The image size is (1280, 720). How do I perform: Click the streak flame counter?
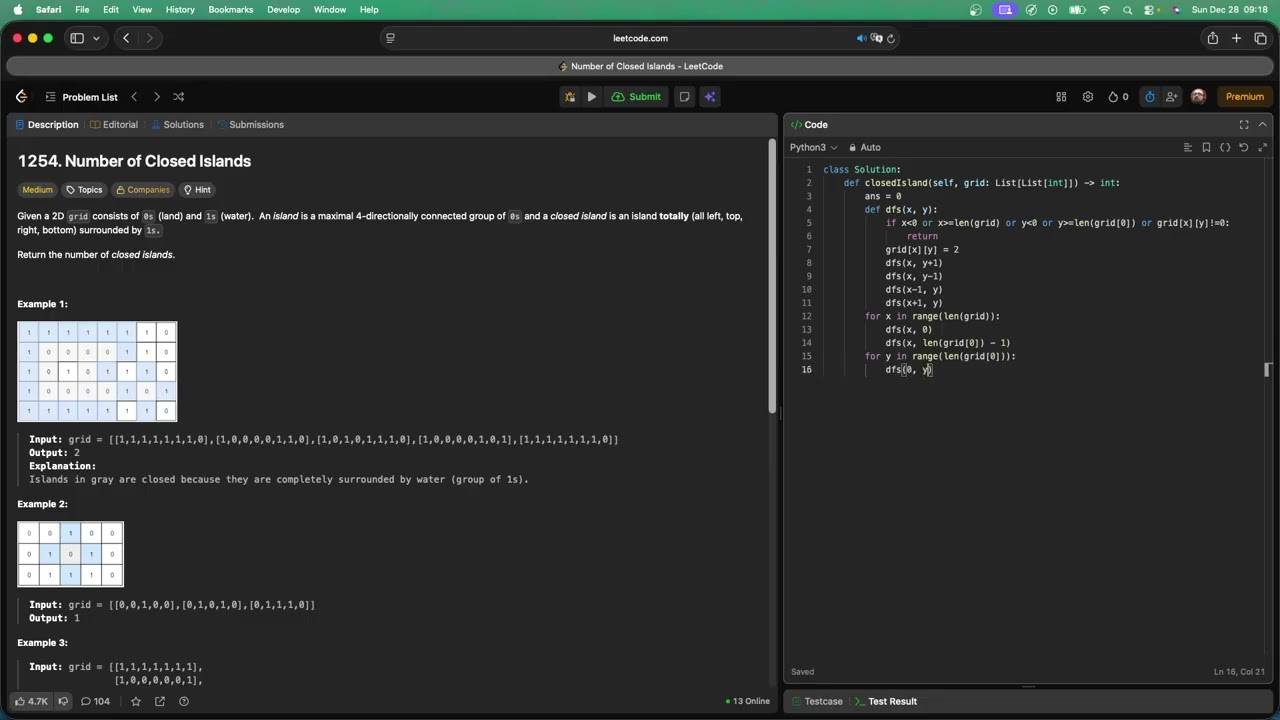point(1118,97)
